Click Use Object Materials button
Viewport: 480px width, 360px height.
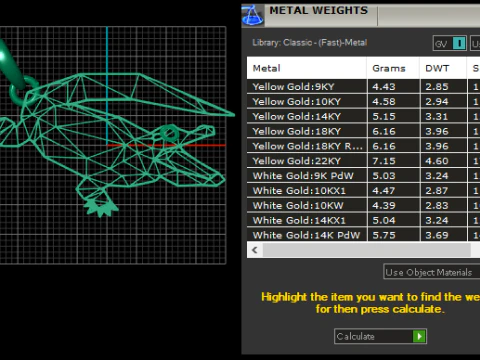point(431,272)
